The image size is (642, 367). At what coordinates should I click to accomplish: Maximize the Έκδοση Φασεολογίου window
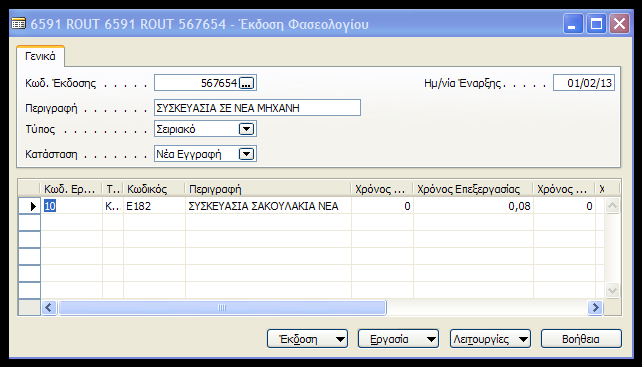click(x=596, y=24)
